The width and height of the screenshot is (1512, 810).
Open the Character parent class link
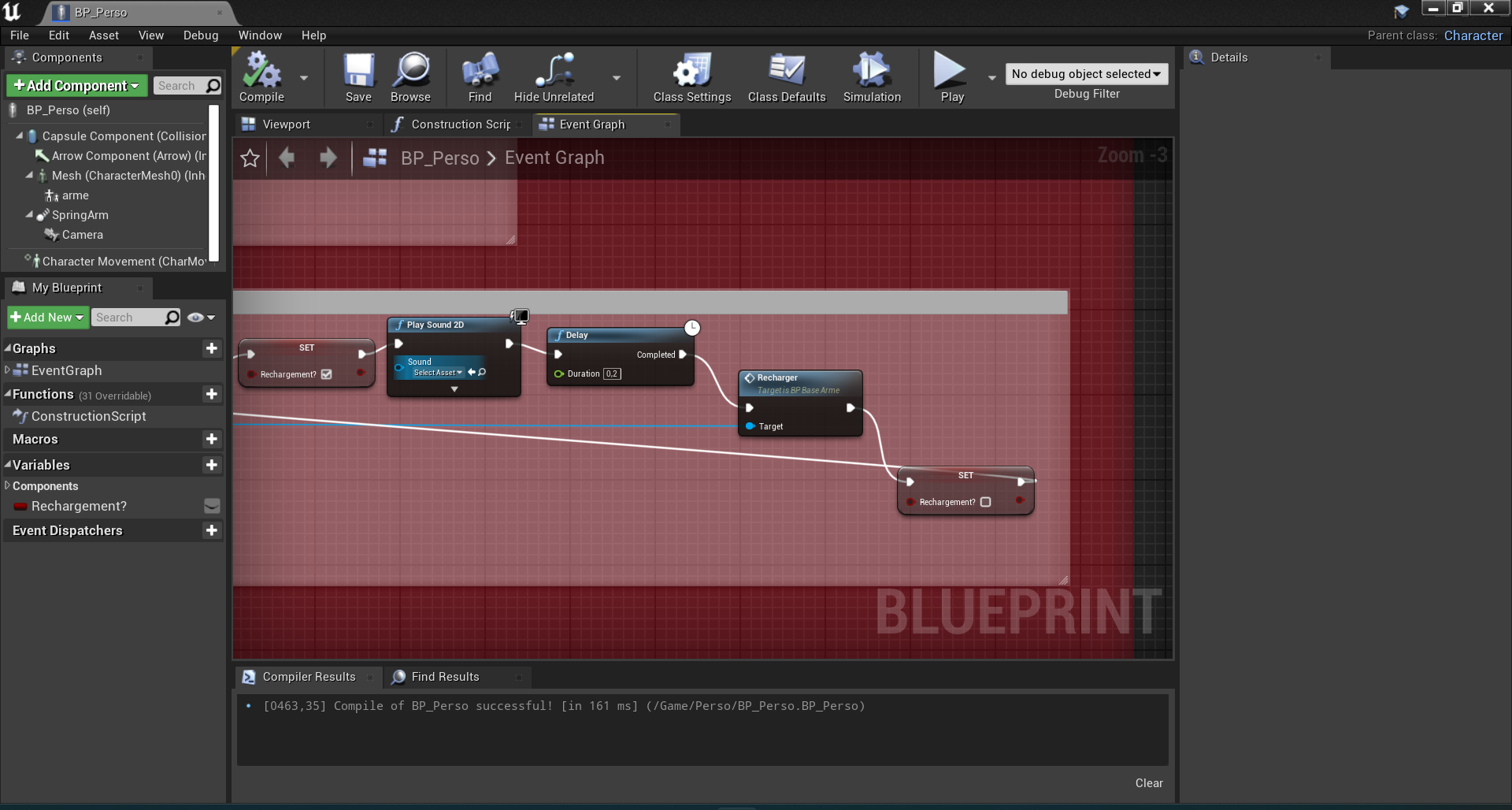[x=1473, y=35]
